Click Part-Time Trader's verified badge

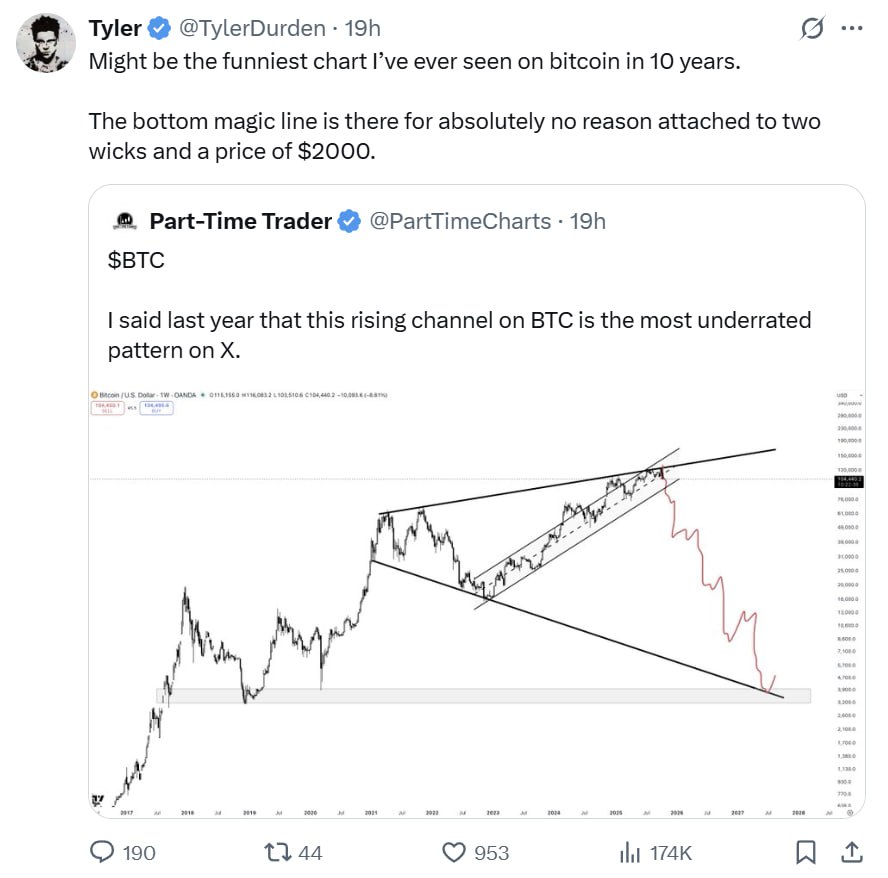click(x=349, y=221)
